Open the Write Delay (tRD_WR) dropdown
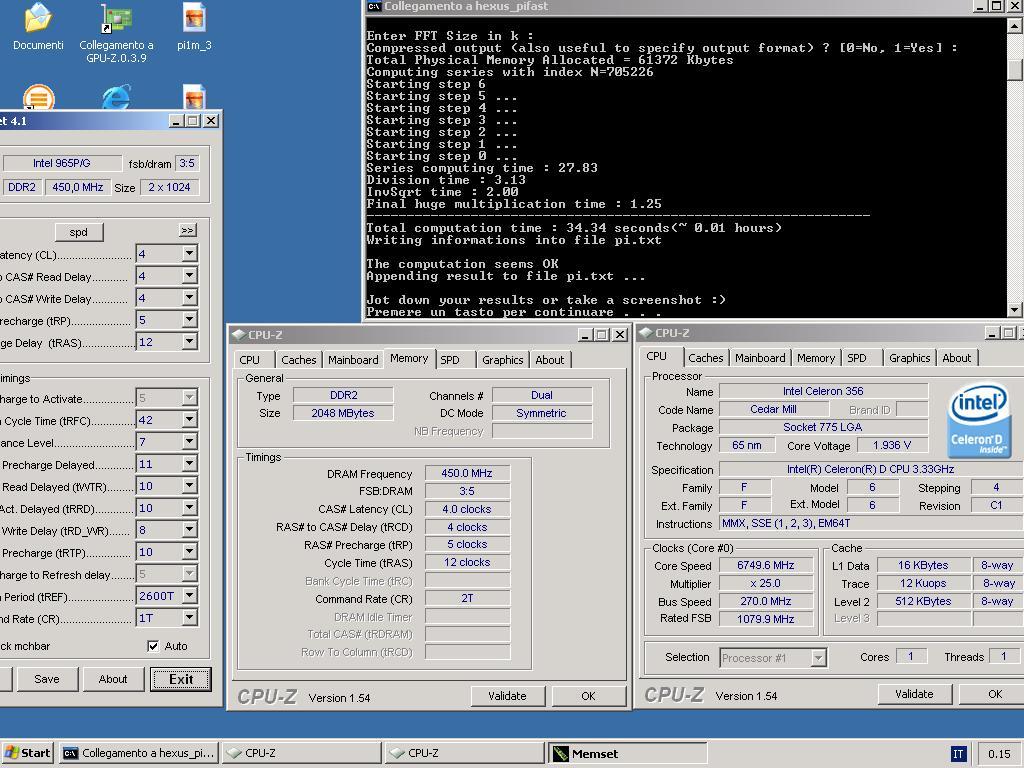The height and width of the screenshot is (768, 1024). [x=189, y=530]
